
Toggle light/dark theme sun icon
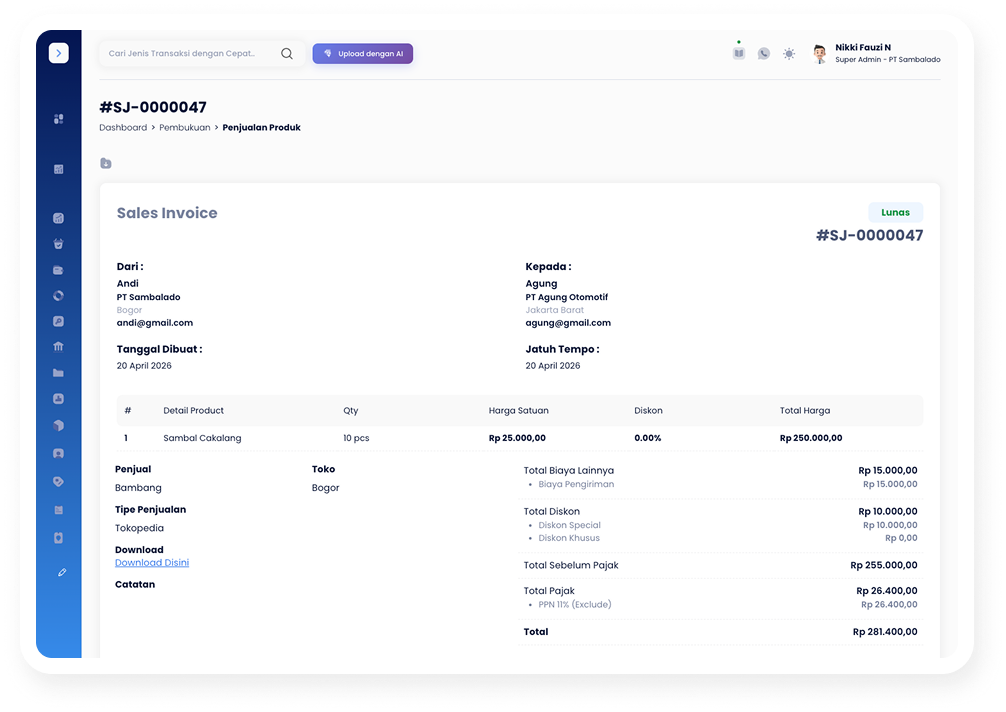pyautogui.click(x=789, y=54)
